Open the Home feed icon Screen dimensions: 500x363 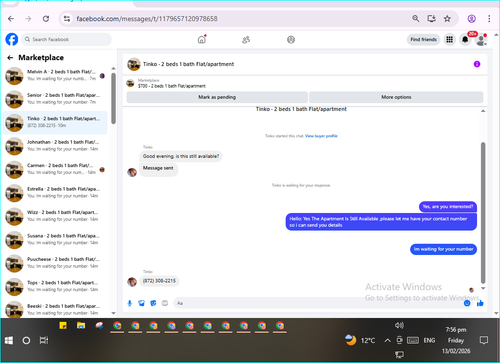pos(202,40)
